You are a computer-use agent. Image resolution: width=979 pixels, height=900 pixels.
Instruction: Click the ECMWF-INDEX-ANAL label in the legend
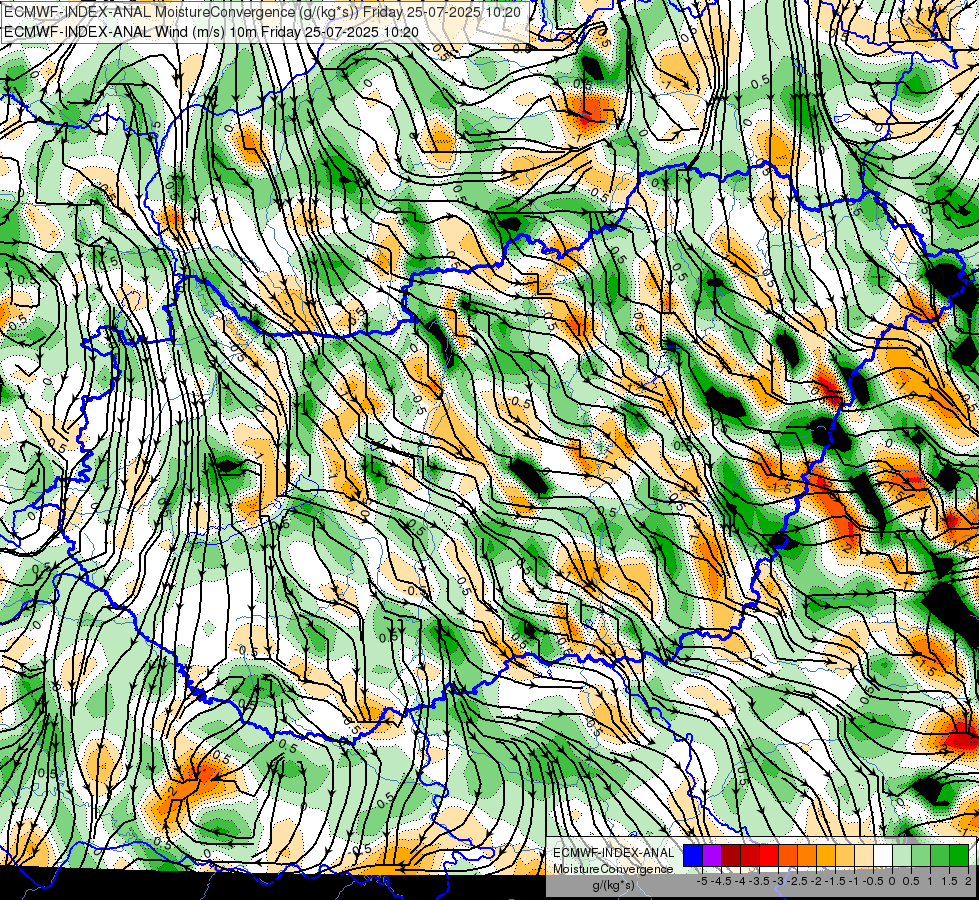pos(614,853)
